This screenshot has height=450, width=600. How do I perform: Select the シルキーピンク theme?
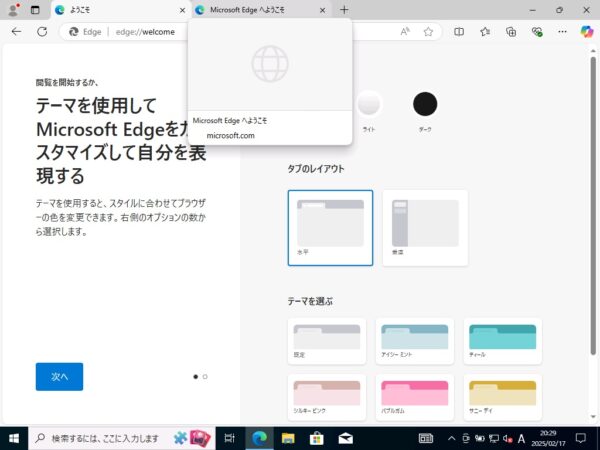pyautogui.click(x=327, y=397)
